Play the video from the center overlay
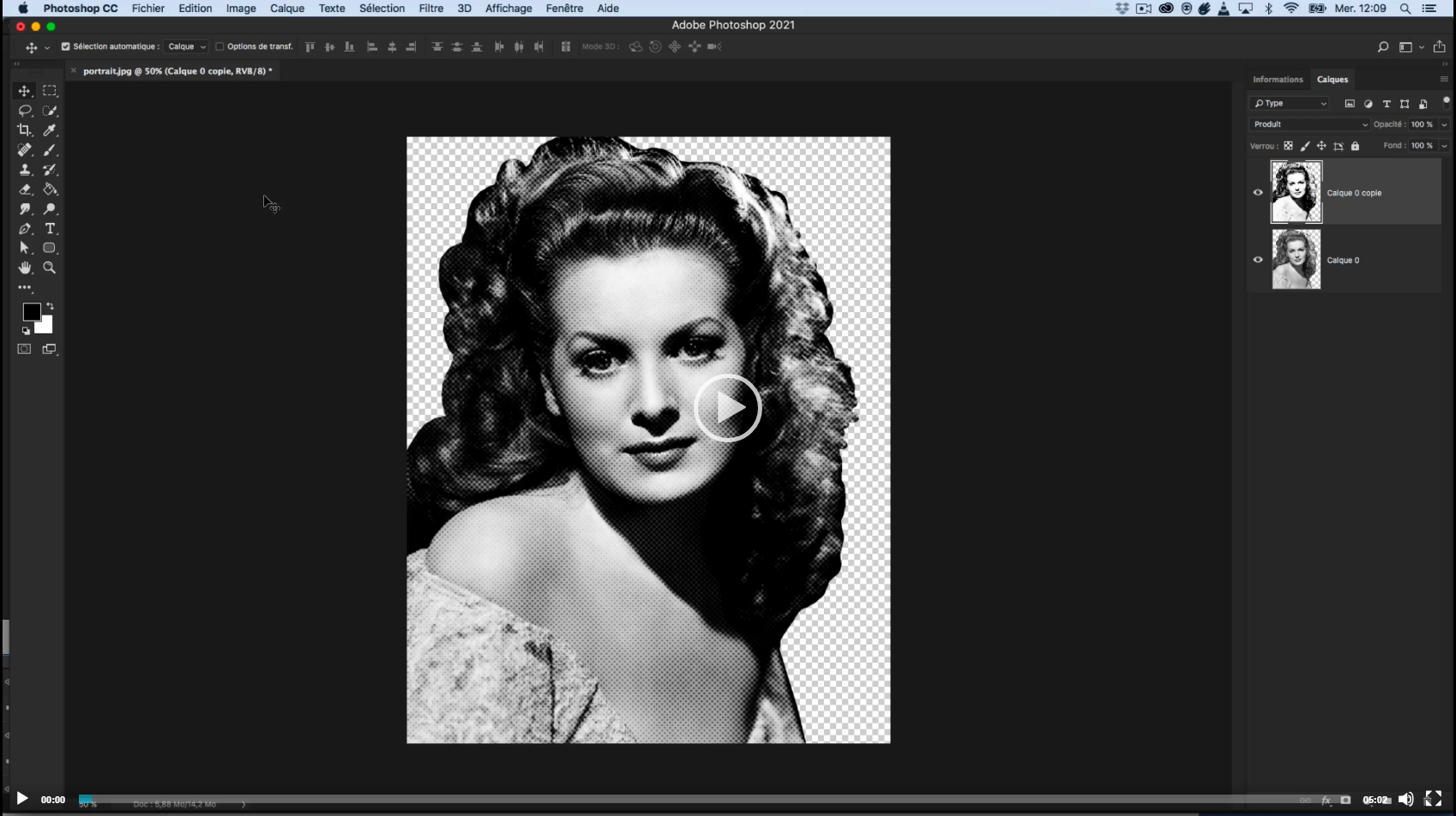The image size is (1456, 816). click(728, 409)
